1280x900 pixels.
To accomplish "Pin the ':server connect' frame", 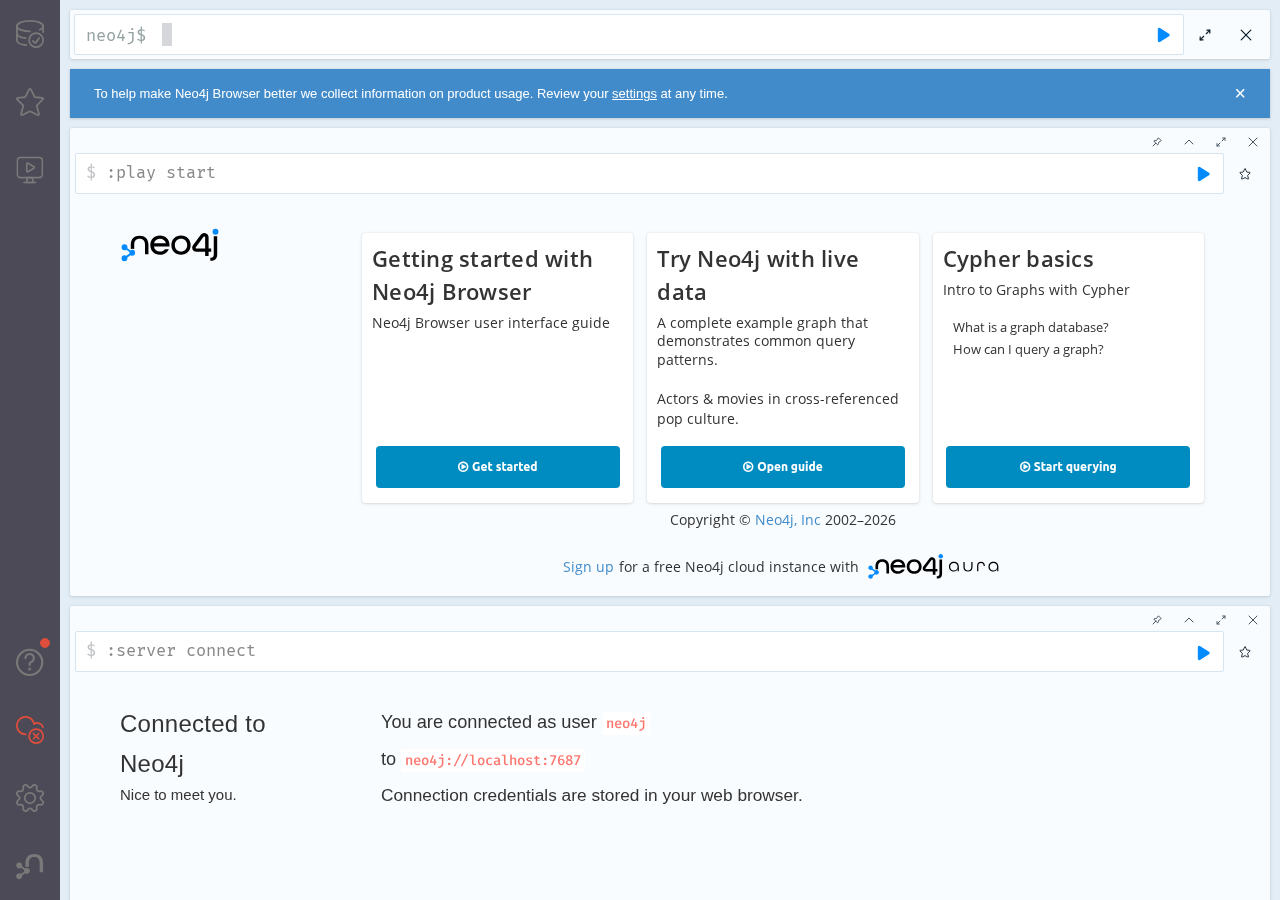I will pyautogui.click(x=1157, y=620).
